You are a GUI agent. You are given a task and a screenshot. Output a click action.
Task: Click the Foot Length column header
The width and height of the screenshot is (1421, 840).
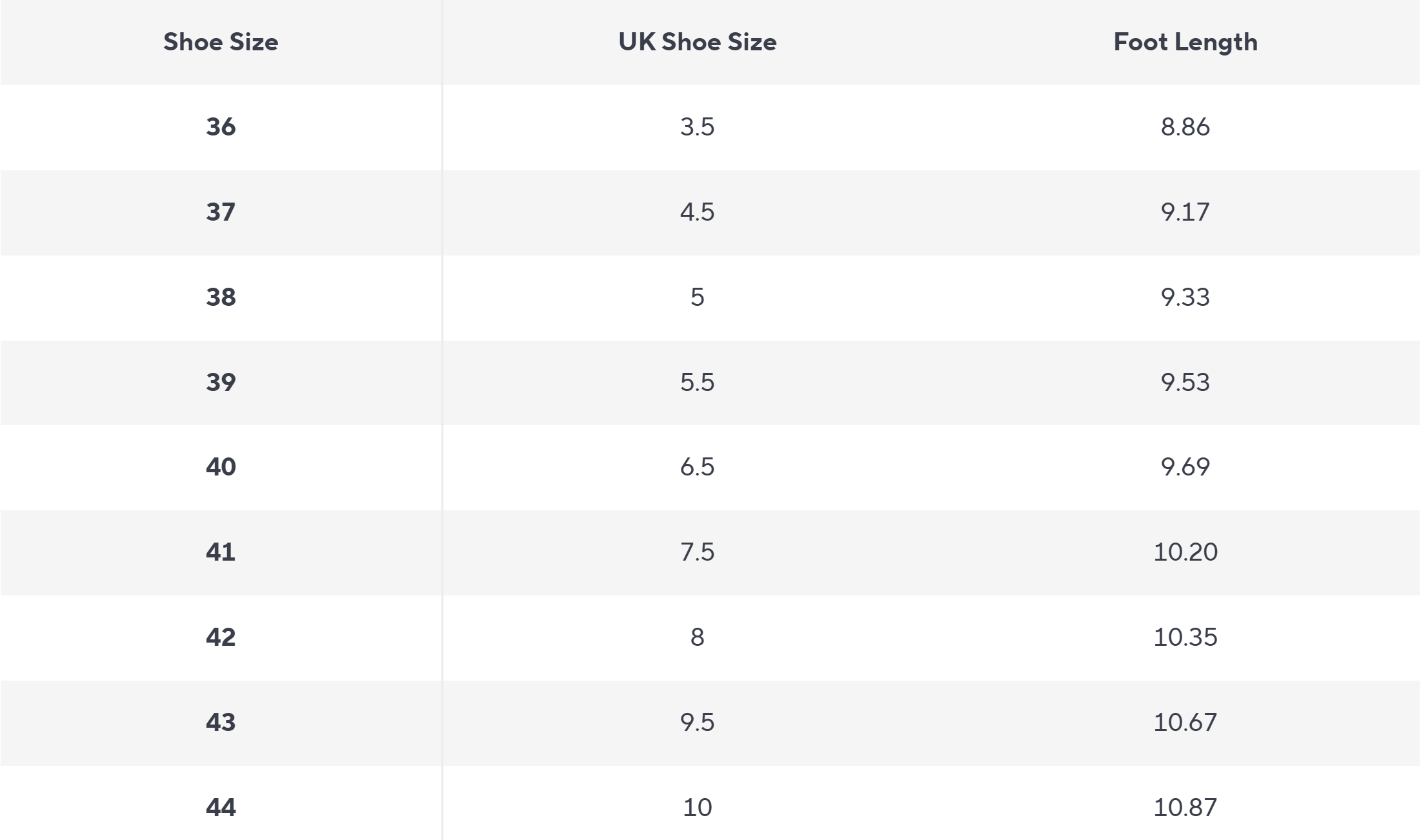click(x=1185, y=42)
